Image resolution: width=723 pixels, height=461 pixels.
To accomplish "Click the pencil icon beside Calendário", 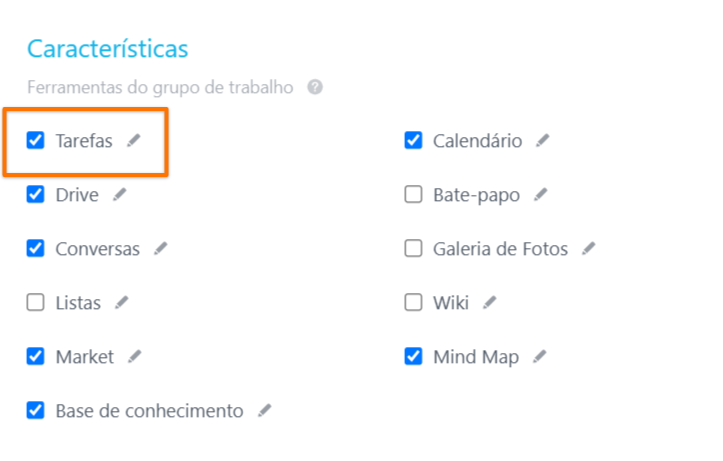I will pos(543,140).
